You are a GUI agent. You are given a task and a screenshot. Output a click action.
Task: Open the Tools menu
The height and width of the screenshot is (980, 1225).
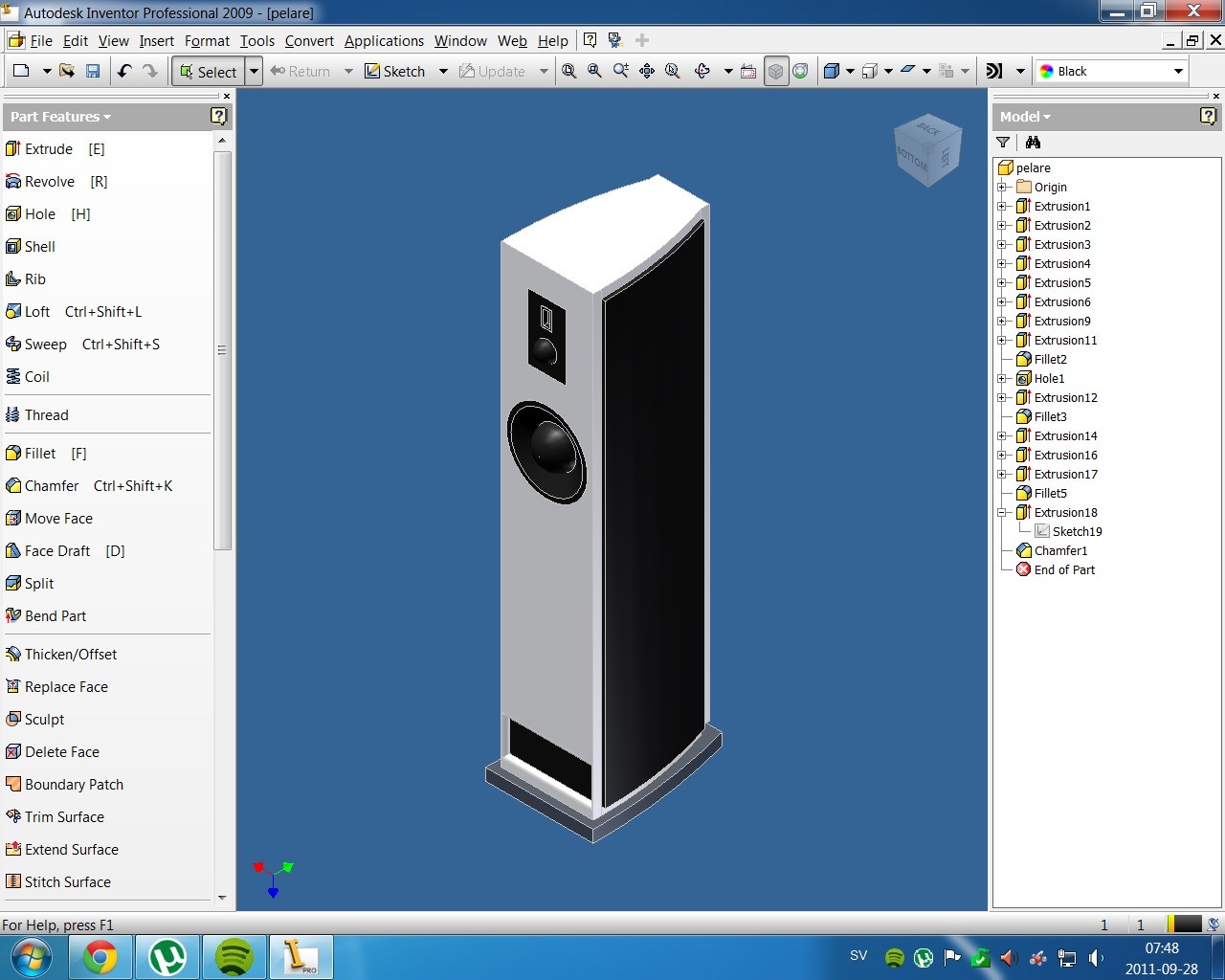click(x=256, y=41)
